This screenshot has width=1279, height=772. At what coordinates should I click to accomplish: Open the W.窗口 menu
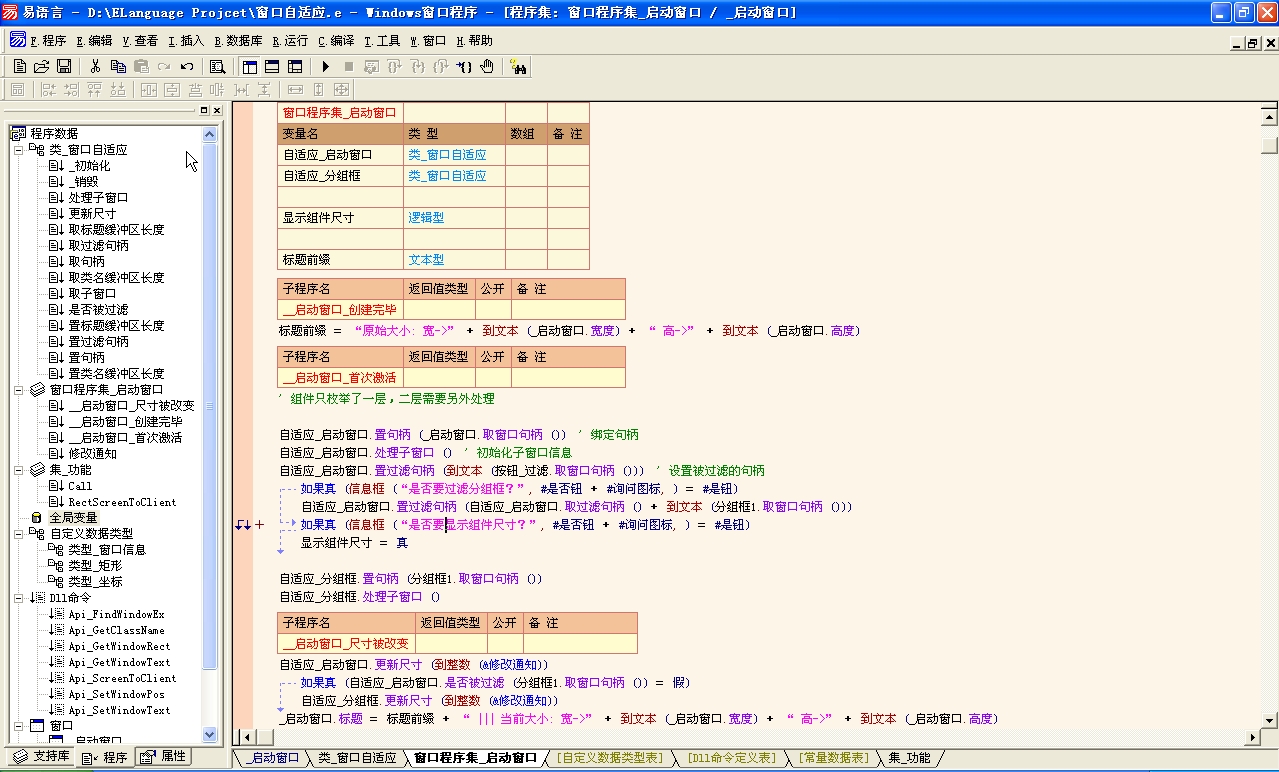pos(428,41)
